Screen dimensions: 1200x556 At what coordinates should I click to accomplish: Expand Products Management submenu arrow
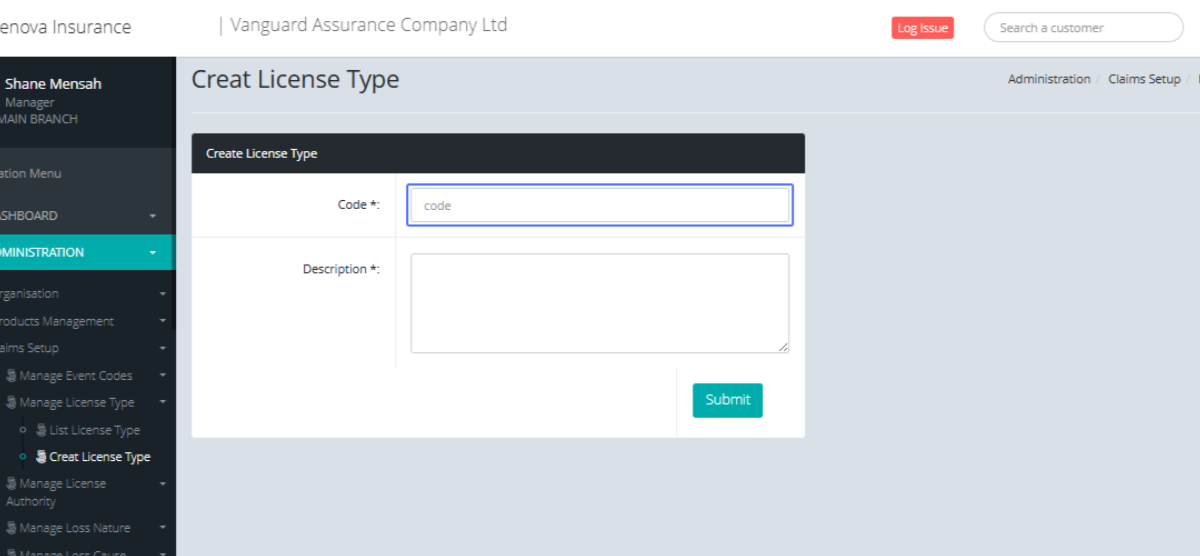pos(163,321)
